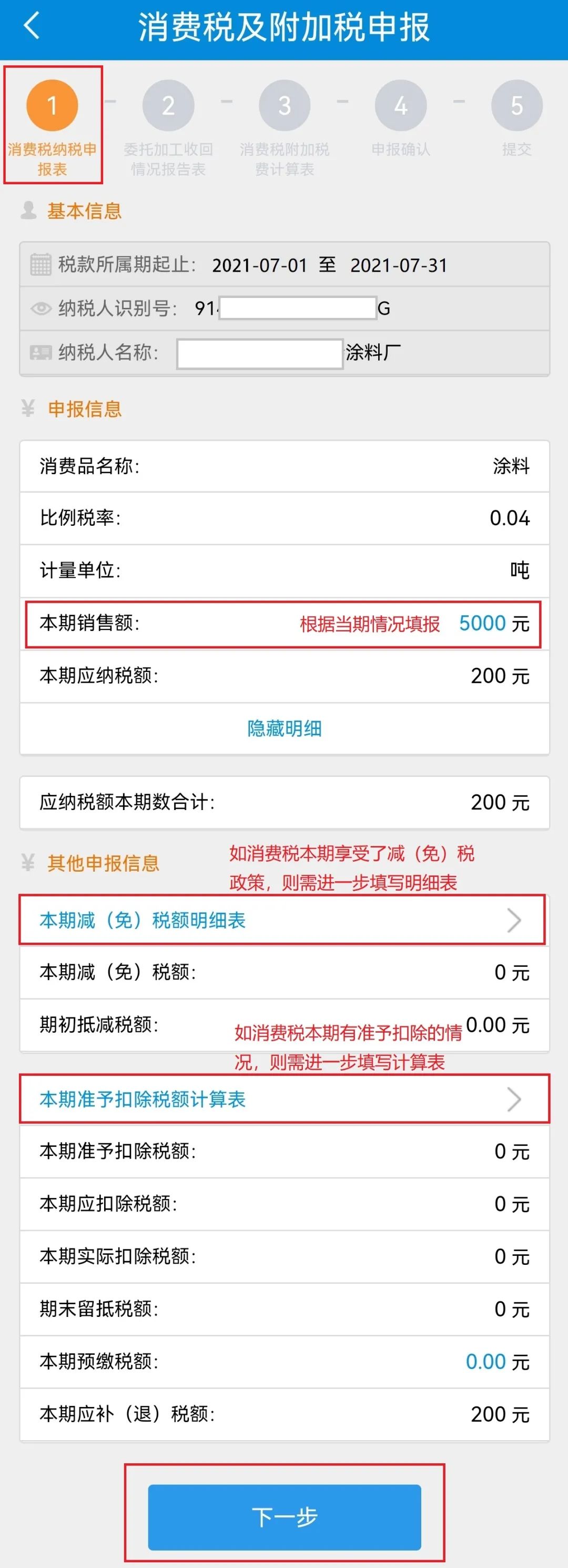Viewport: 568px width, 1568px height.
Task: Tap the back arrow in header
Action: tap(32, 26)
